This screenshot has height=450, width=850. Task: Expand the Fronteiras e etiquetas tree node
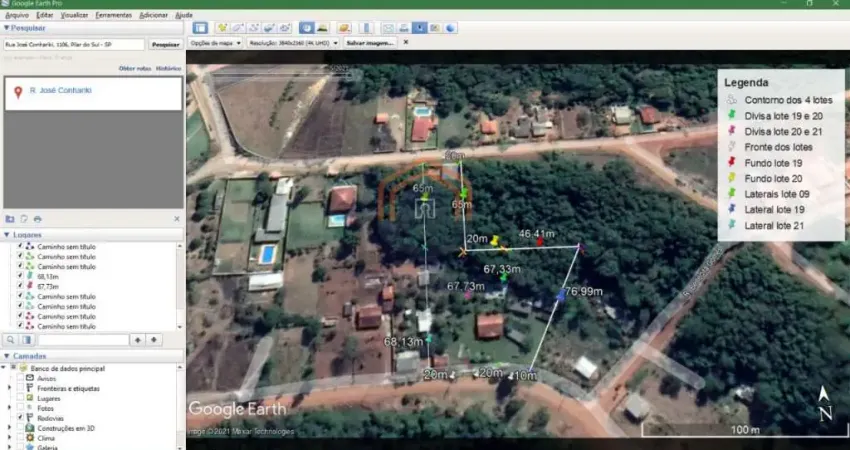click(9, 388)
